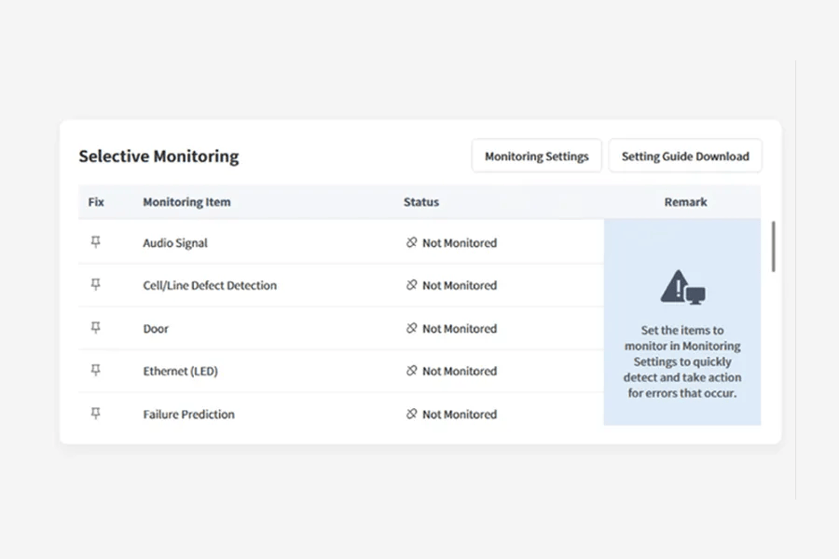Click the Status column header
Viewport: 839px width, 559px height.
coord(421,202)
